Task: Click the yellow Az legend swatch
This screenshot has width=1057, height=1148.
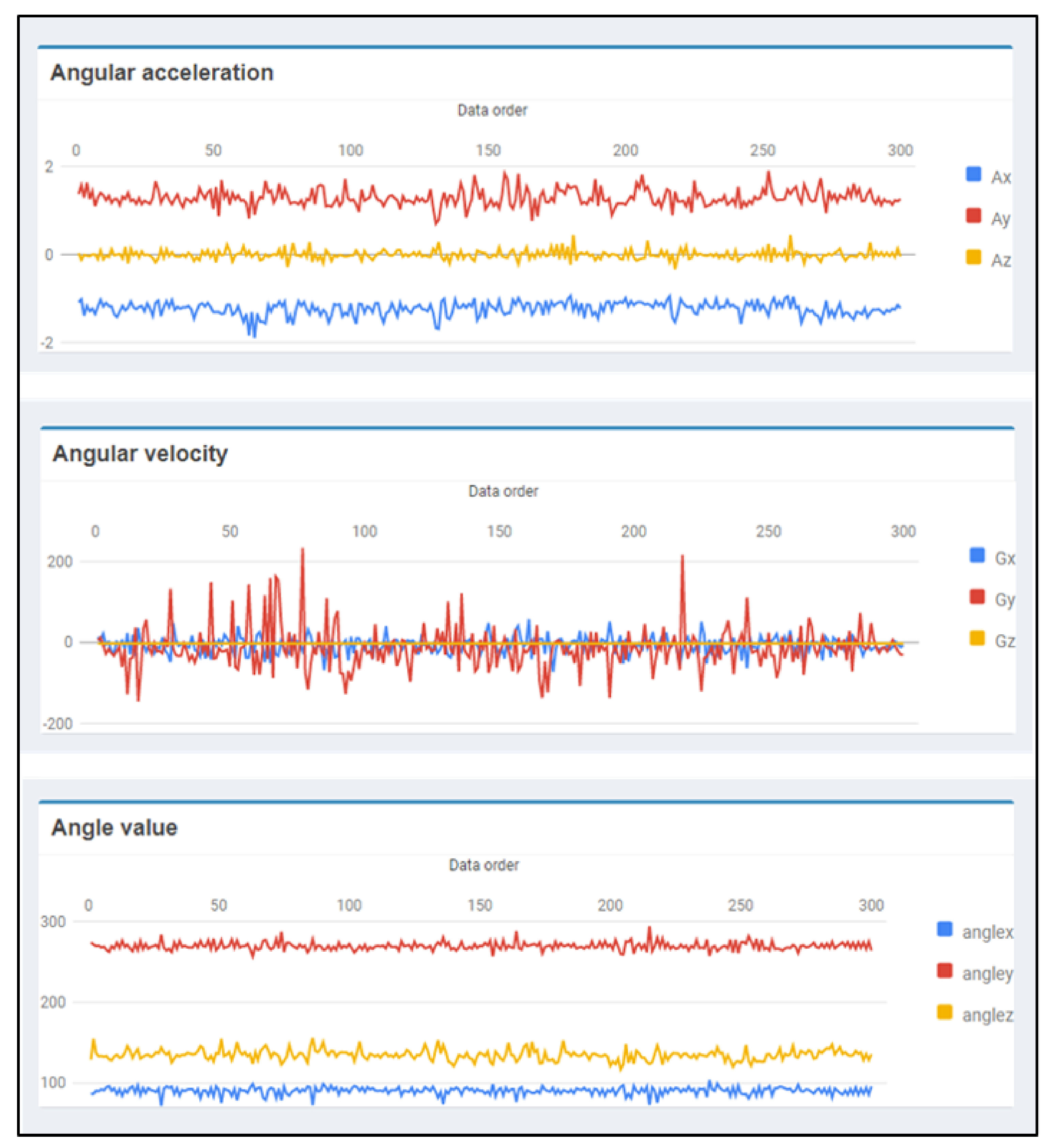Action: [973, 257]
